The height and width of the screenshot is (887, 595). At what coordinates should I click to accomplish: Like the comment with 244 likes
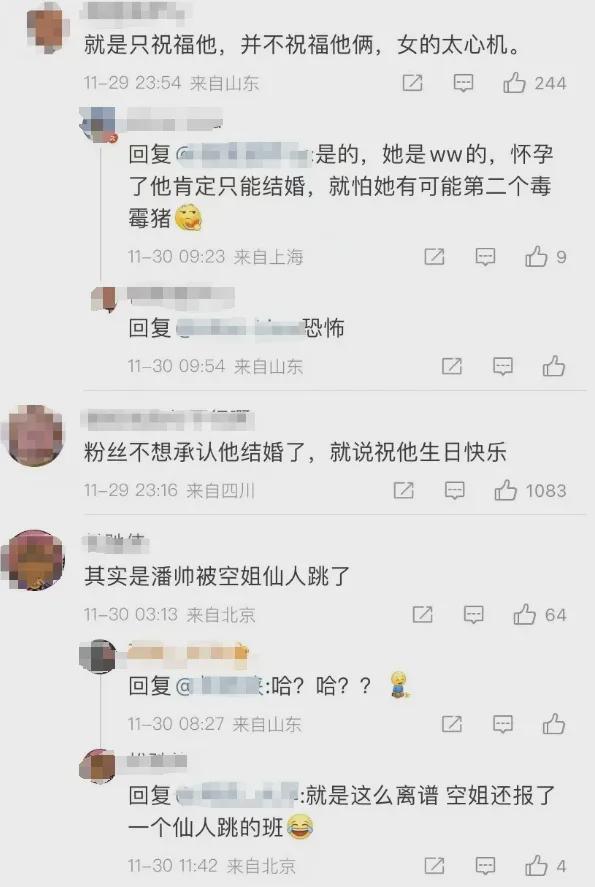click(x=514, y=83)
